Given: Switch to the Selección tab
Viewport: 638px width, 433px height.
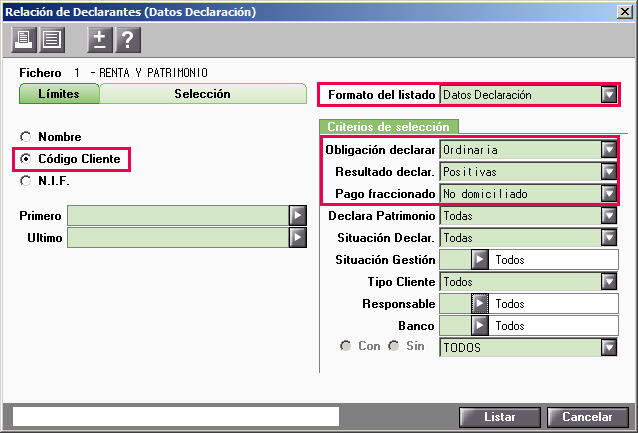Looking at the screenshot, I should point(202,94).
